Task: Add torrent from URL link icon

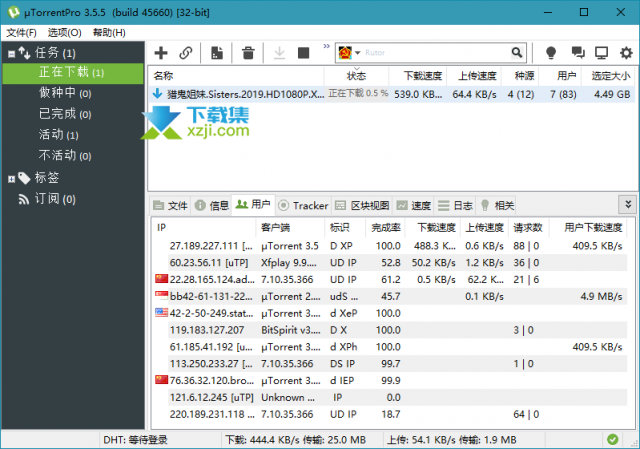Action: (x=186, y=53)
